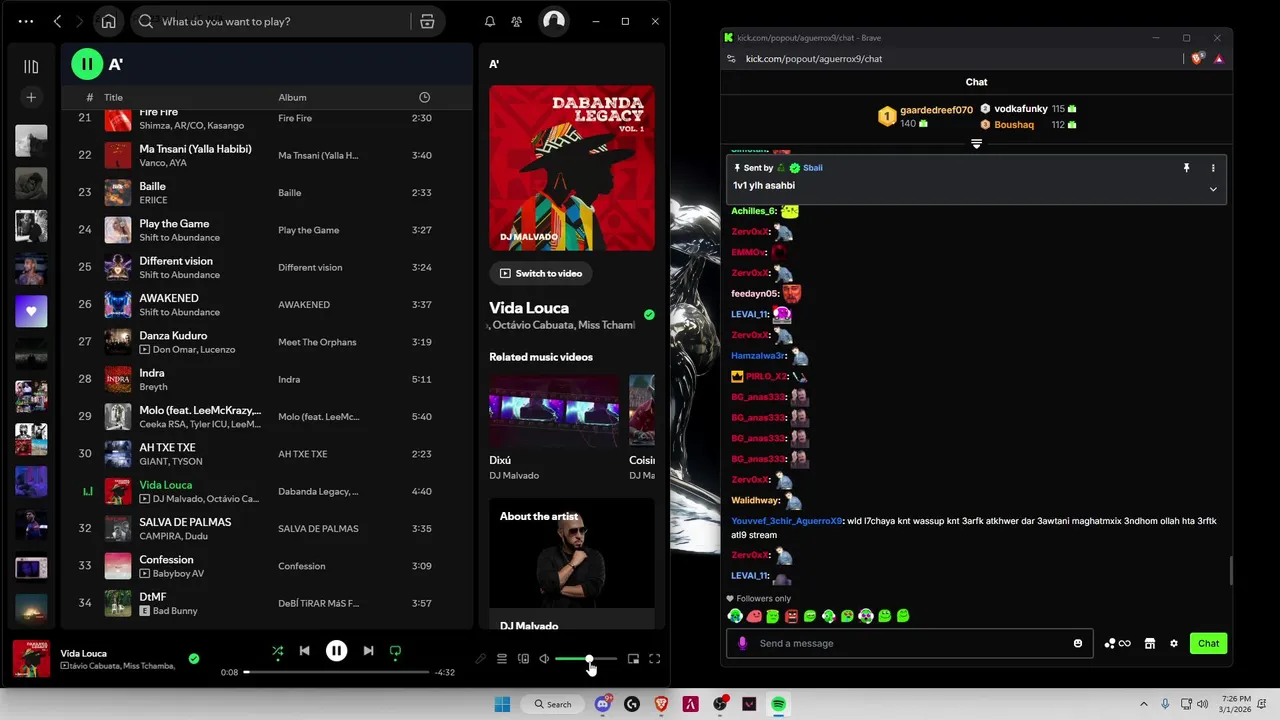Unpin message with the pin icon
1280x720 pixels.
coord(1187,168)
